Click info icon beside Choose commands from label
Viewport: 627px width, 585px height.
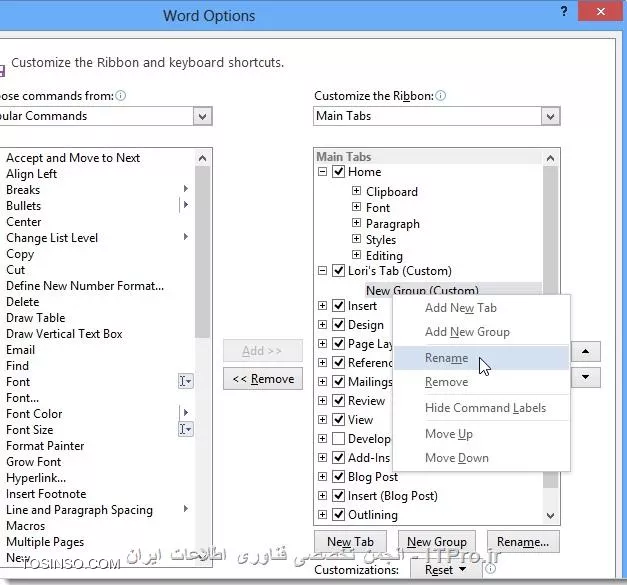pos(120,96)
